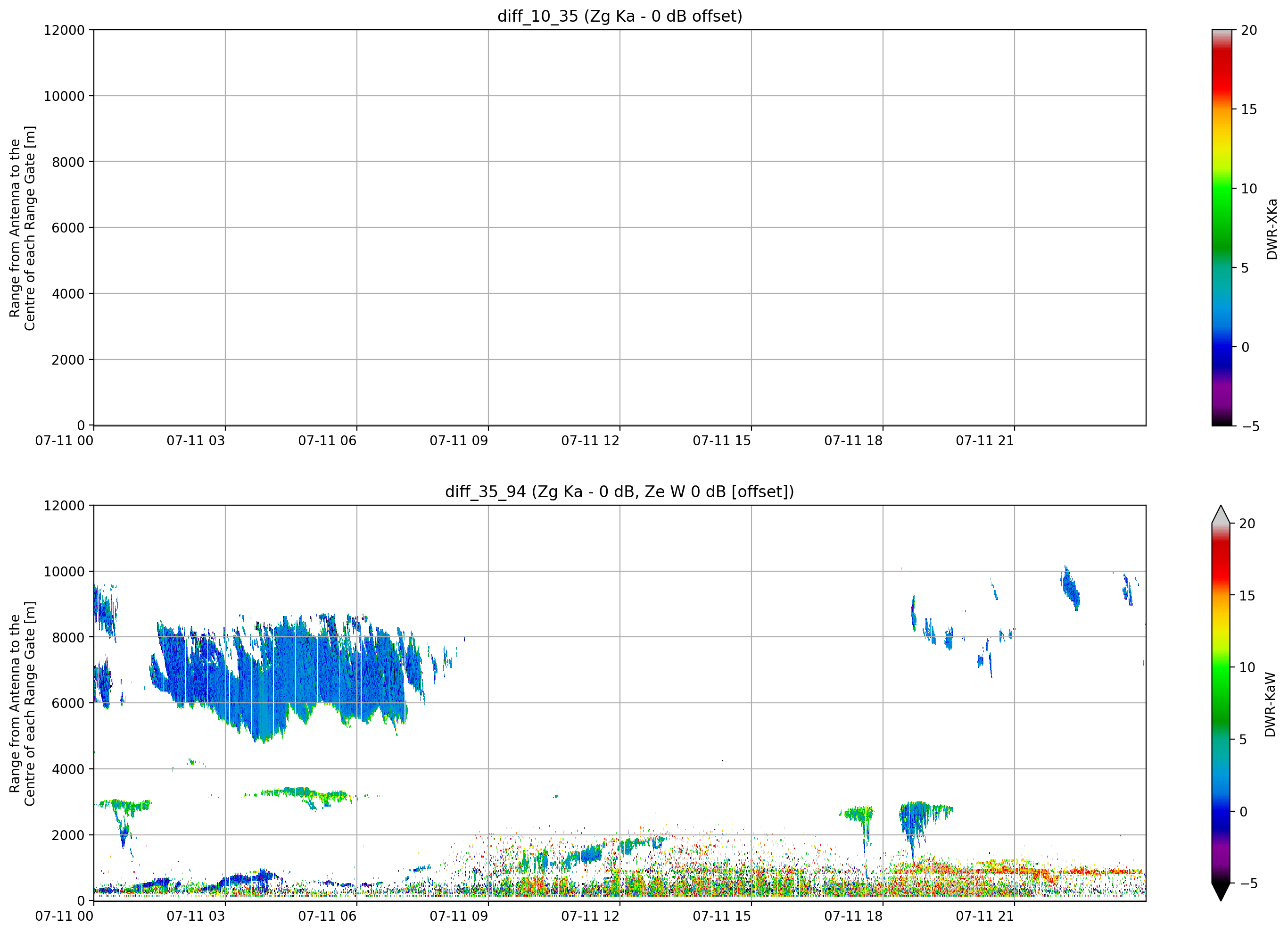Click the 07-11 00 x-tick of diff_10_35 plot
This screenshot has width=1288, height=933.
click(x=64, y=441)
